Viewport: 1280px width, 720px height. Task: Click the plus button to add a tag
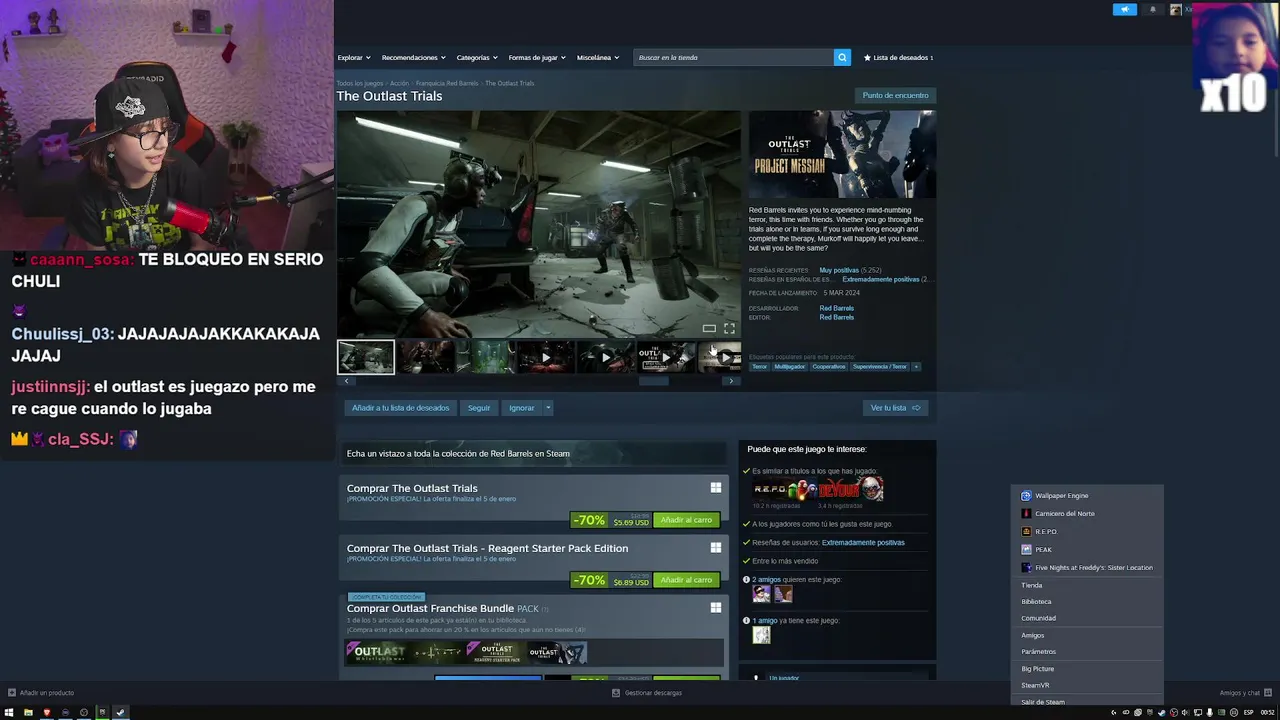click(916, 367)
